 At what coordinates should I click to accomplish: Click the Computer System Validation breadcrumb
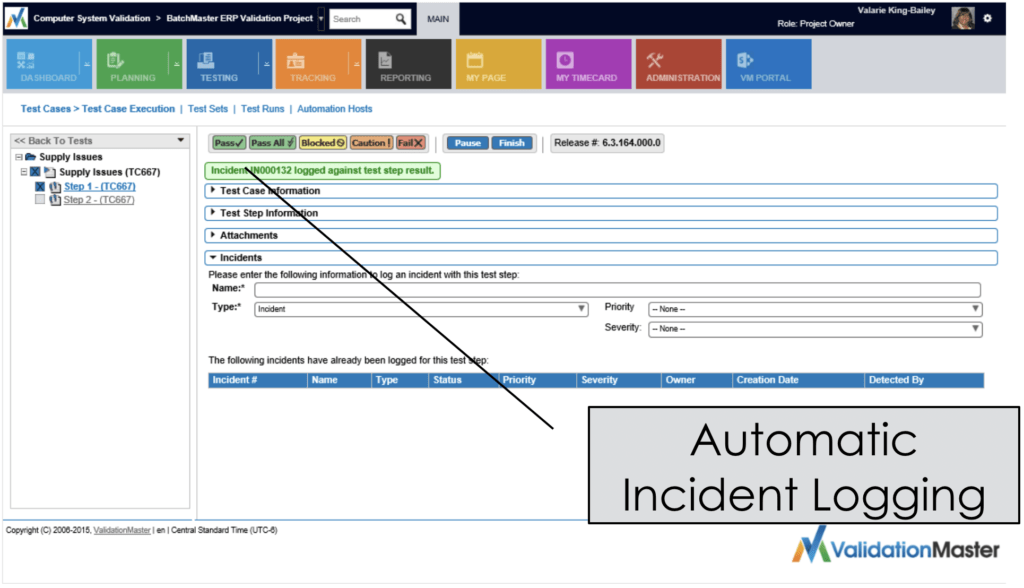pyautogui.click(x=92, y=18)
